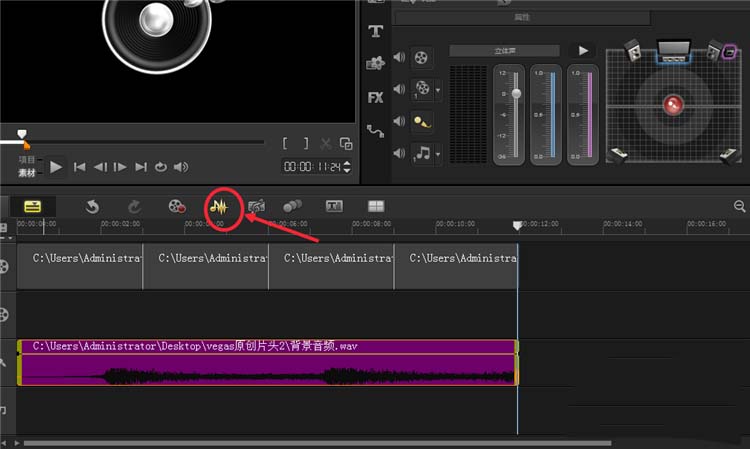The width and height of the screenshot is (750, 449).
Task: Mute the Voice Track in sound mixer
Action: [x=399, y=121]
